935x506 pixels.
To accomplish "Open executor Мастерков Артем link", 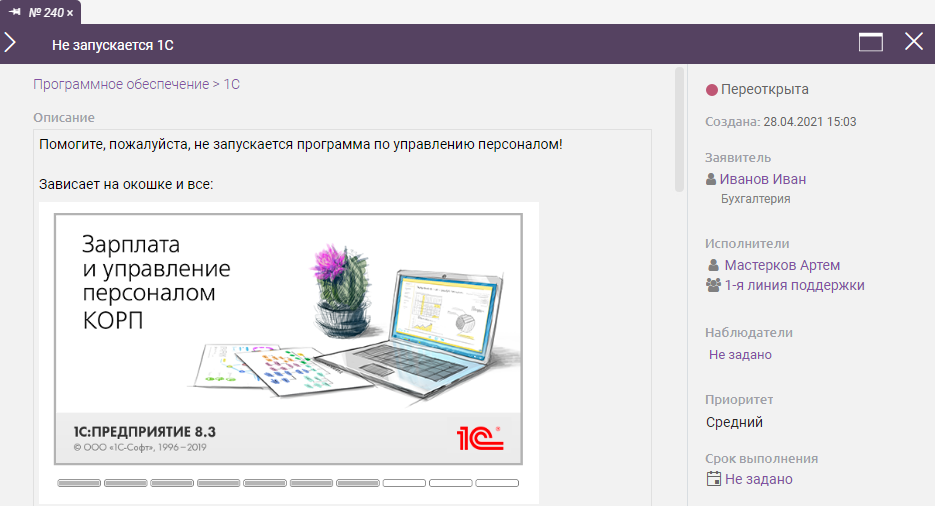I will coord(782,265).
